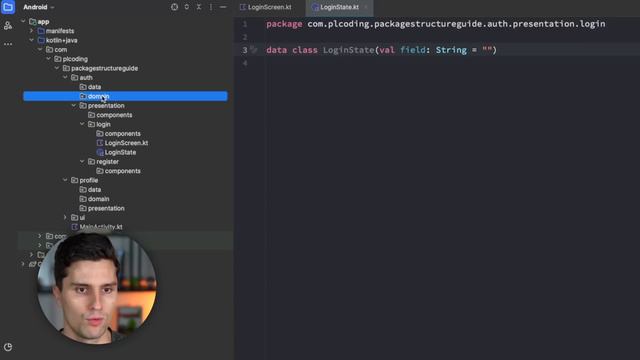Open LoginScreen.kt in the project tree
640x360 pixels.
[x=122, y=143]
